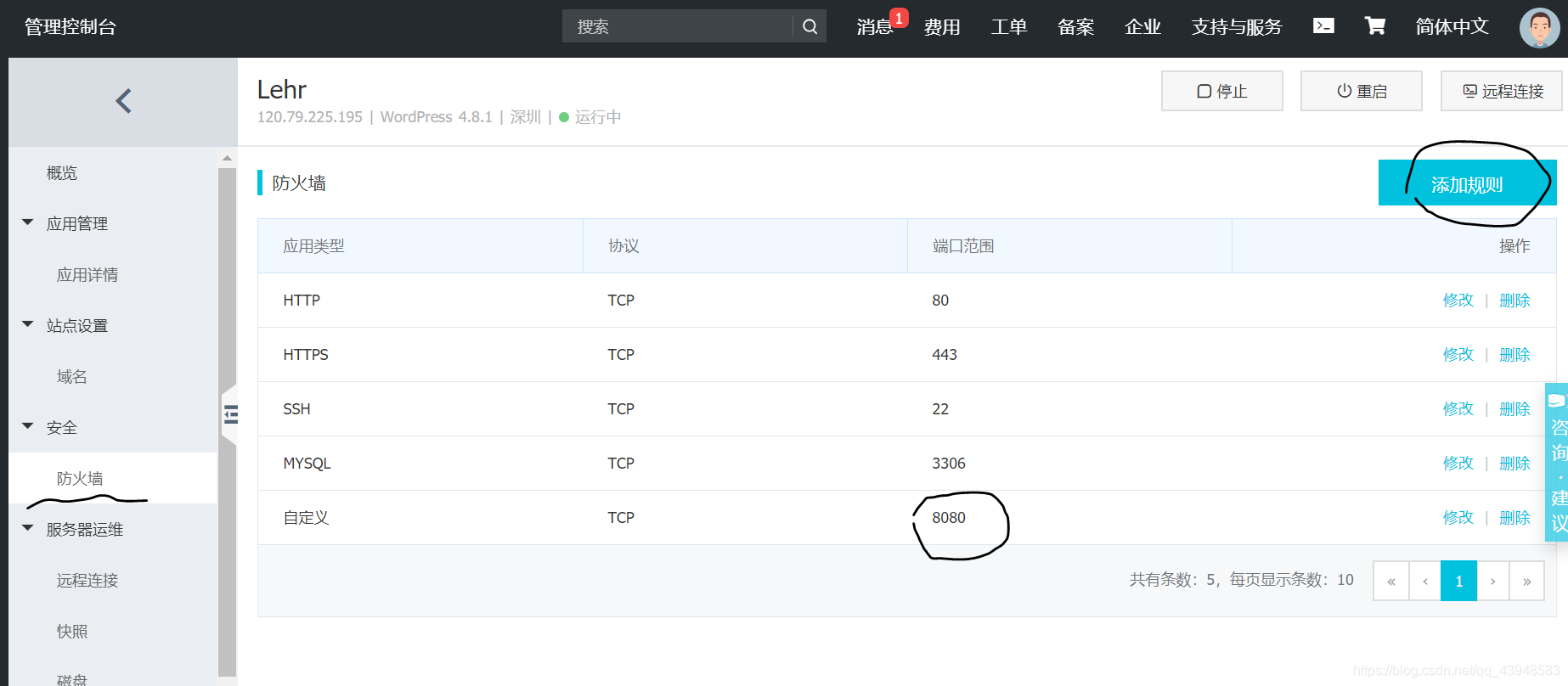Open the 备案 menu
This screenshot has width=1568, height=686.
click(x=1076, y=27)
